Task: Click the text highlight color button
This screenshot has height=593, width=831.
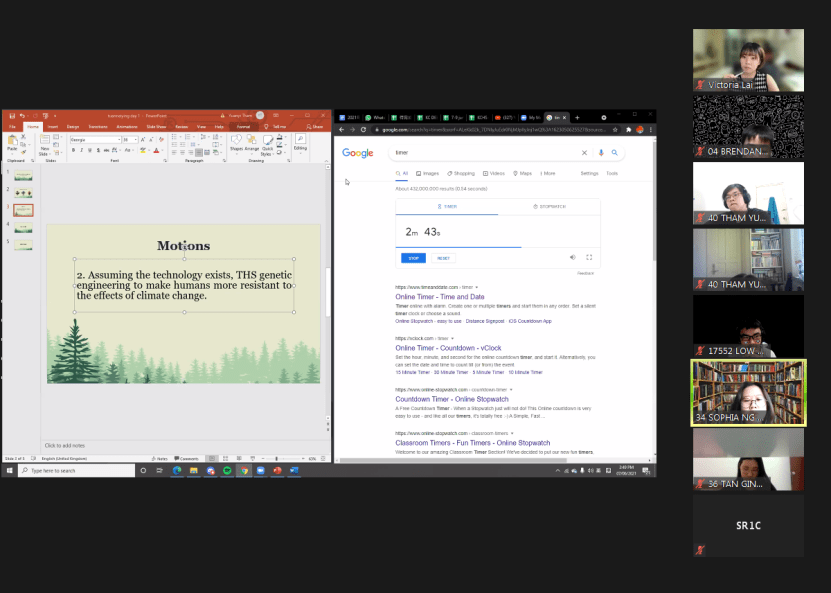Action: (143, 151)
